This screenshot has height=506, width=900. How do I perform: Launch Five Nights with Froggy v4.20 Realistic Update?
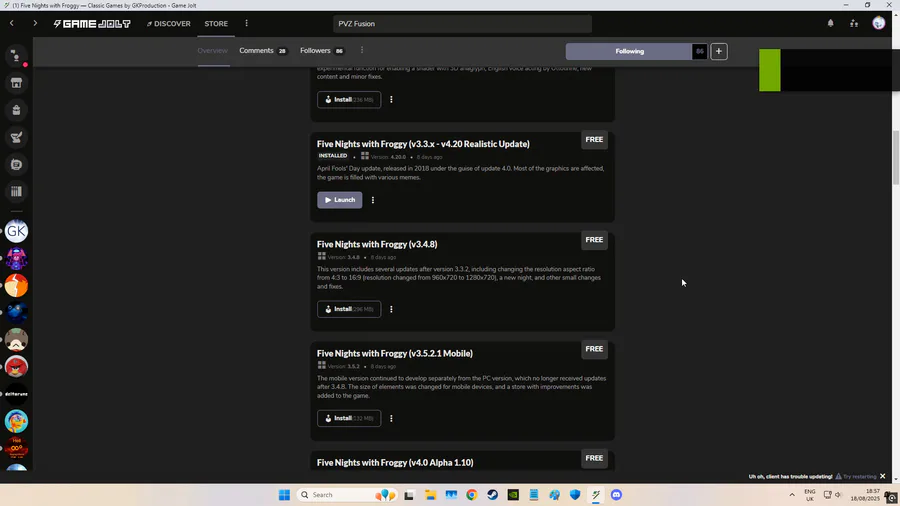point(339,200)
